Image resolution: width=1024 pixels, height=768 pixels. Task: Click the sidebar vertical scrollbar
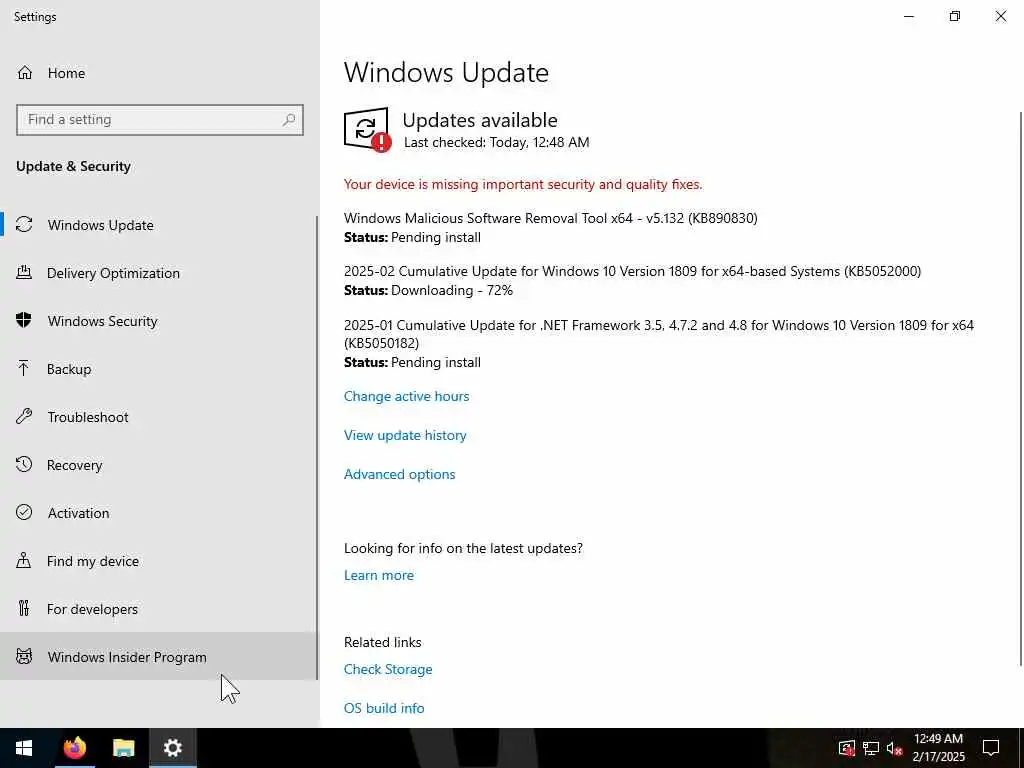point(317,447)
